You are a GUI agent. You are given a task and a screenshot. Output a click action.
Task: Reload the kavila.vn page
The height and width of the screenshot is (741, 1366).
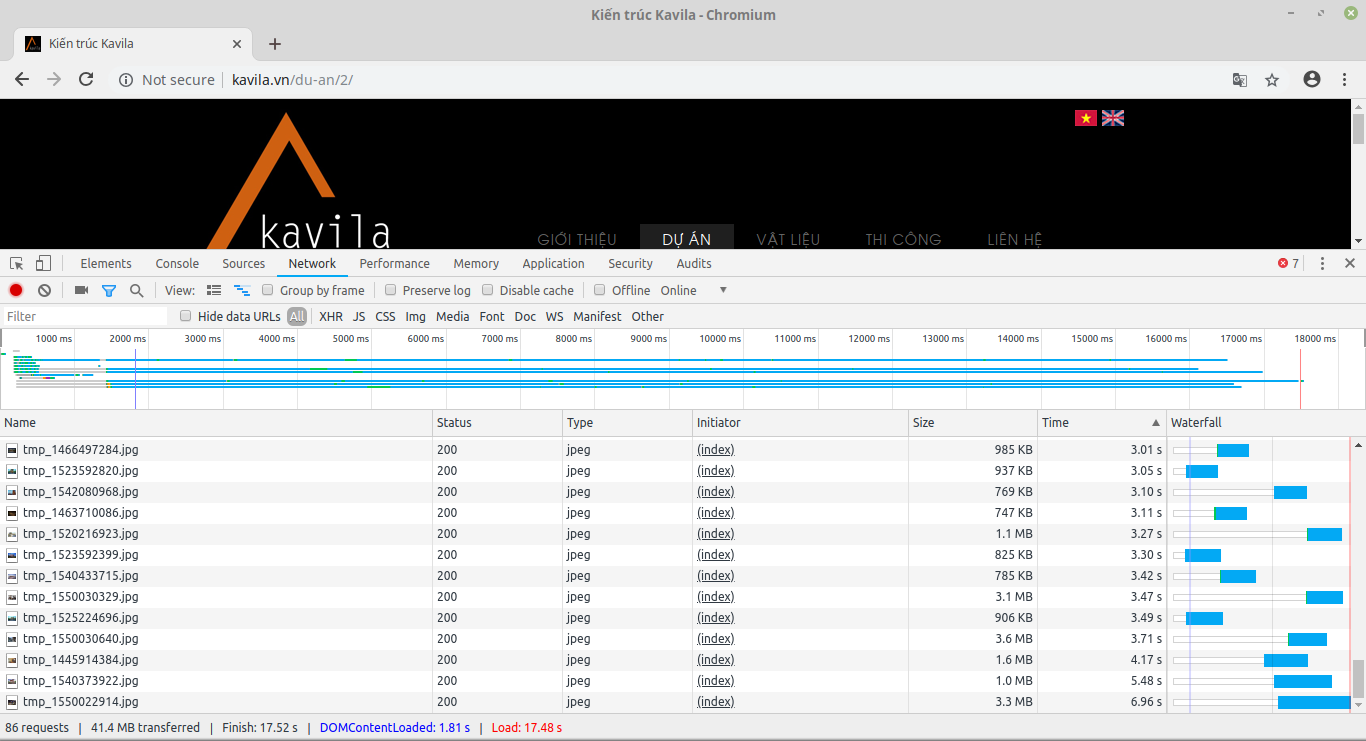[x=86, y=80]
